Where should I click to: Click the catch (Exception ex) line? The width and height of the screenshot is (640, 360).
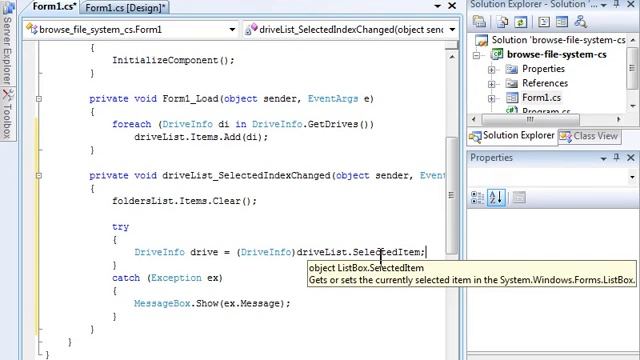point(167,278)
